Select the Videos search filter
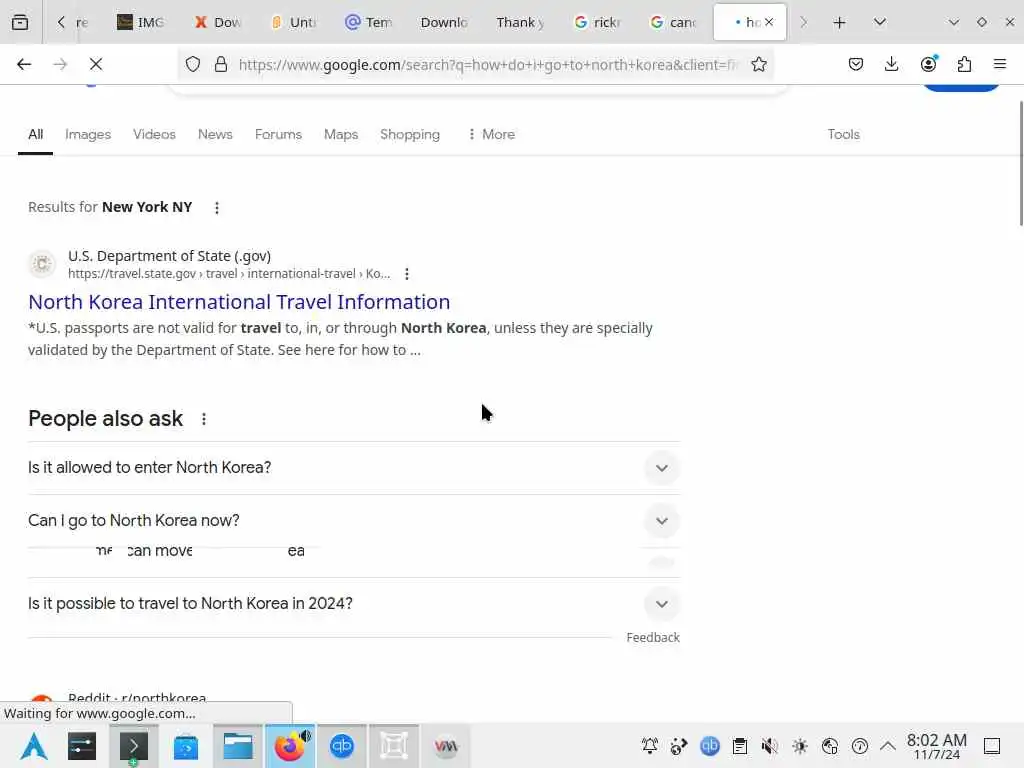 [154, 135]
